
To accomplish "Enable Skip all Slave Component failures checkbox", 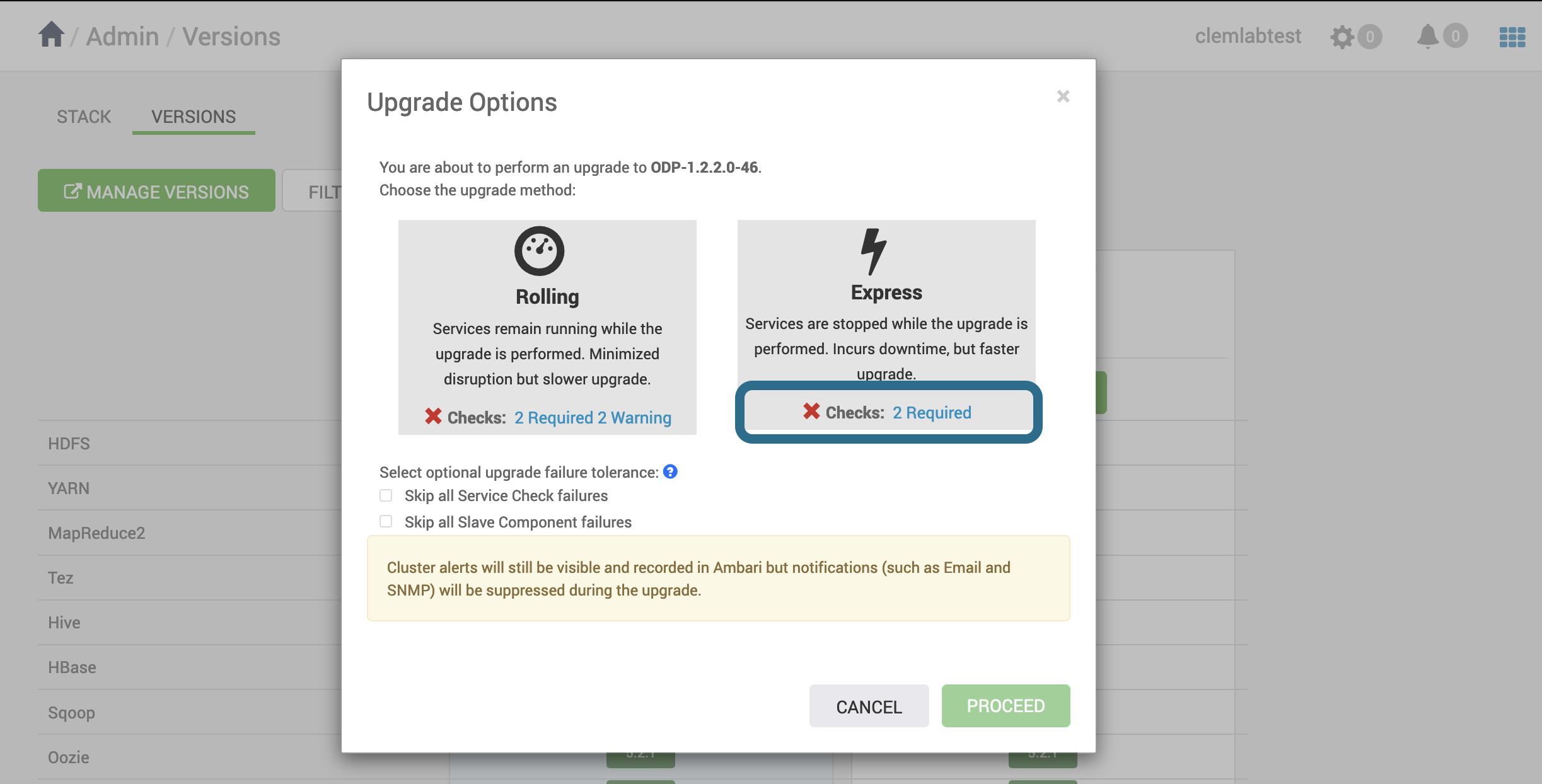I will (x=386, y=521).
